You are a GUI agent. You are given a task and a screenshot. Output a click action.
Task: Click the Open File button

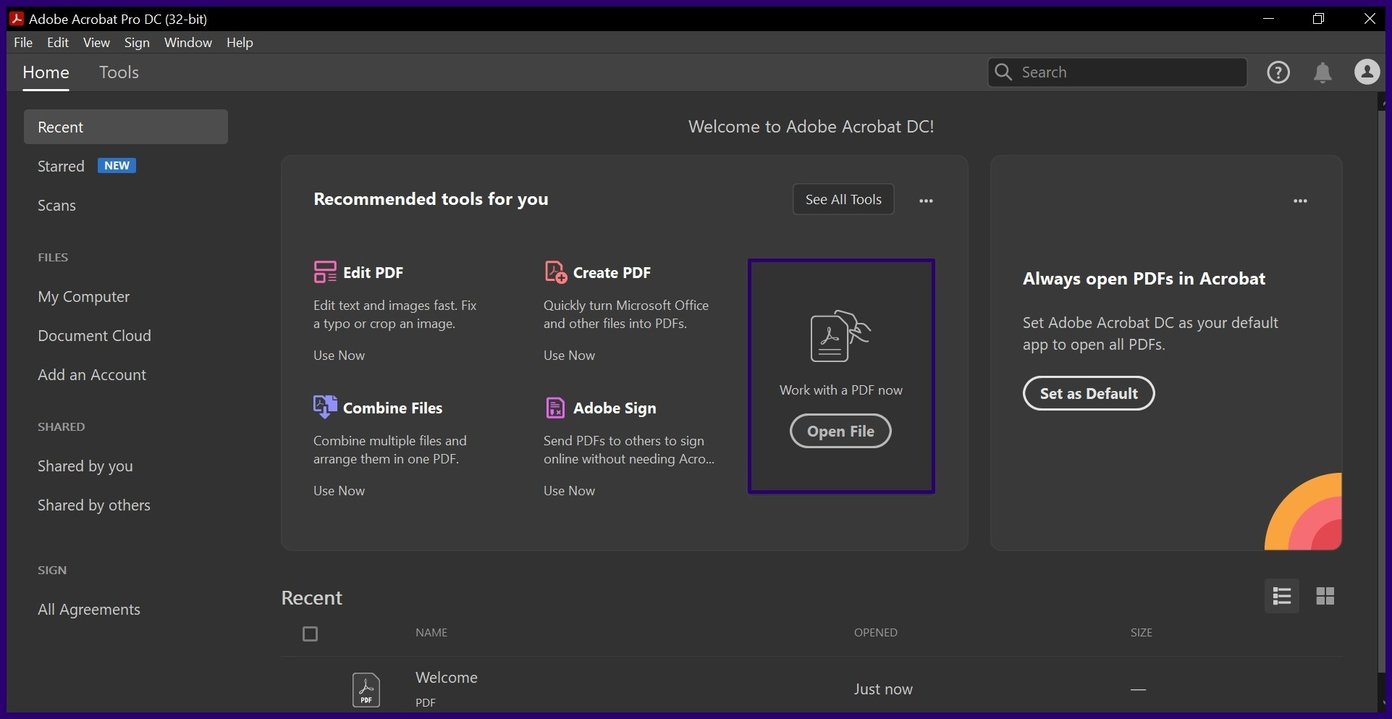tap(840, 431)
